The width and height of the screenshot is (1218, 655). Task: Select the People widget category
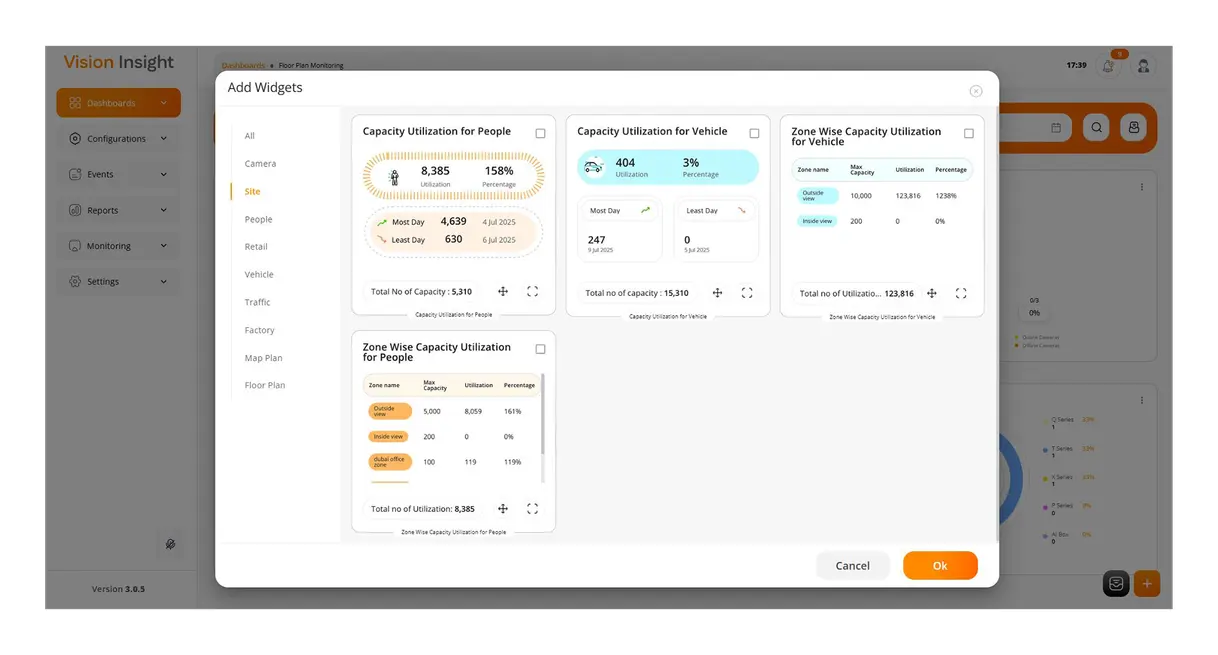[258, 219]
